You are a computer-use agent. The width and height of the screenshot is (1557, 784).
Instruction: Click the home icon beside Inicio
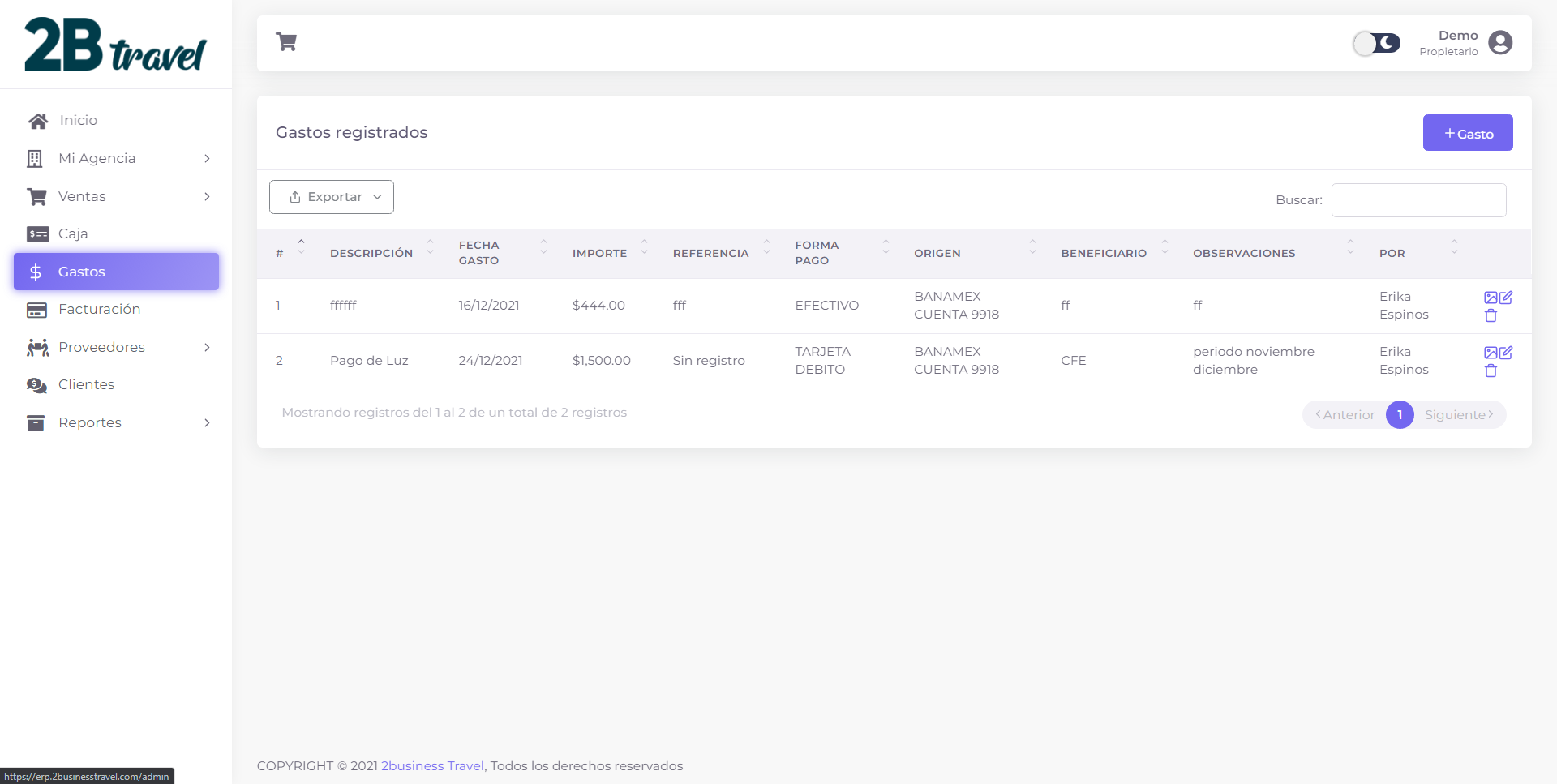(37, 121)
